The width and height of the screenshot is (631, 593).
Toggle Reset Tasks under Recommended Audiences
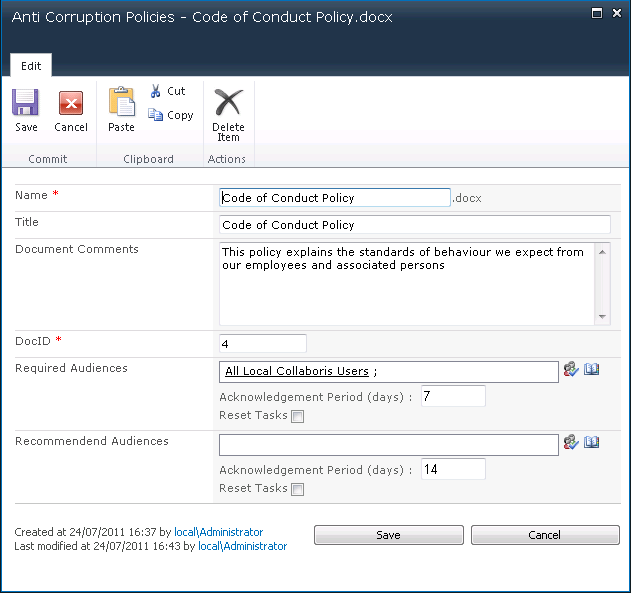[x=297, y=490]
